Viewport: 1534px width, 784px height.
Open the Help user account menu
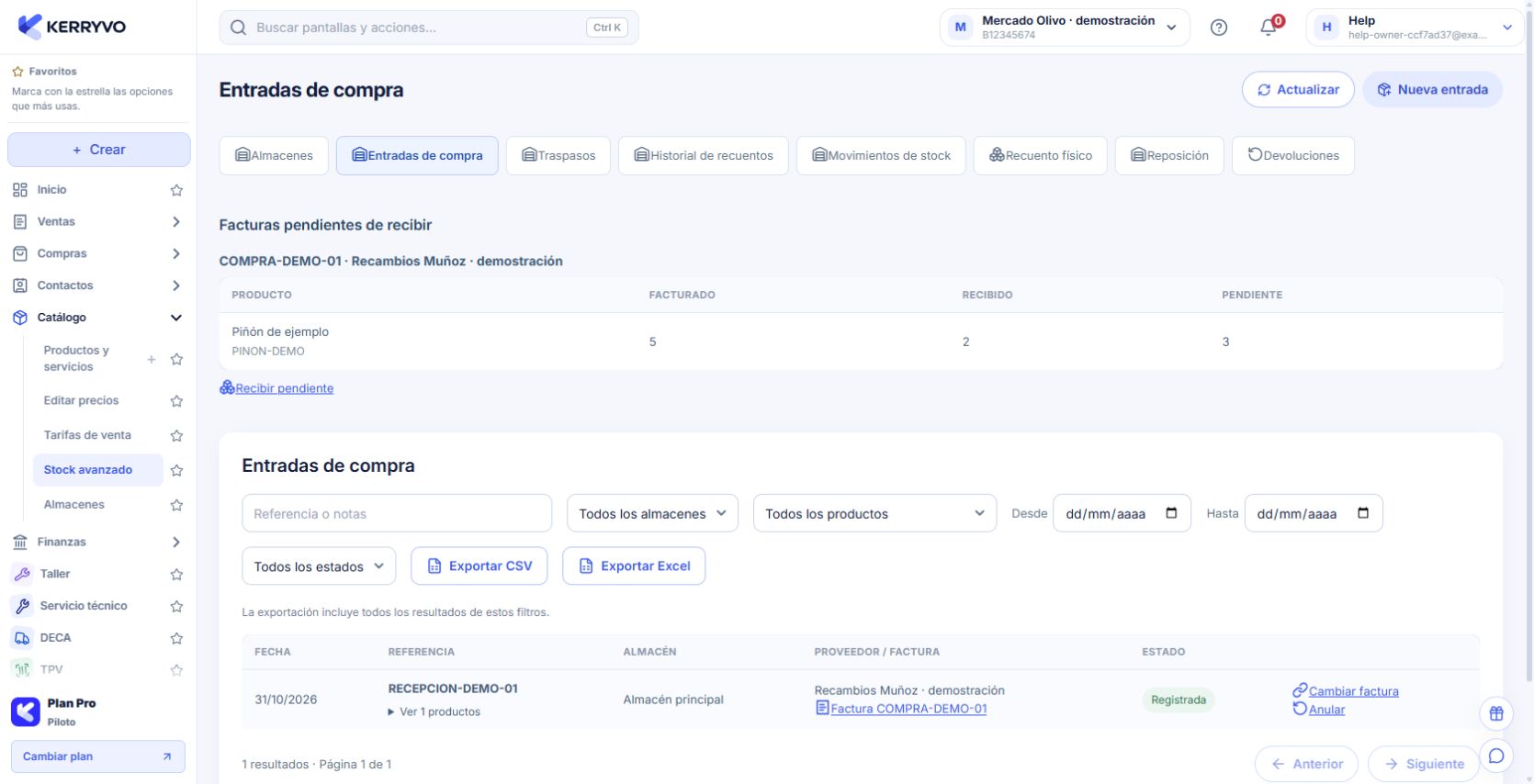pos(1415,28)
